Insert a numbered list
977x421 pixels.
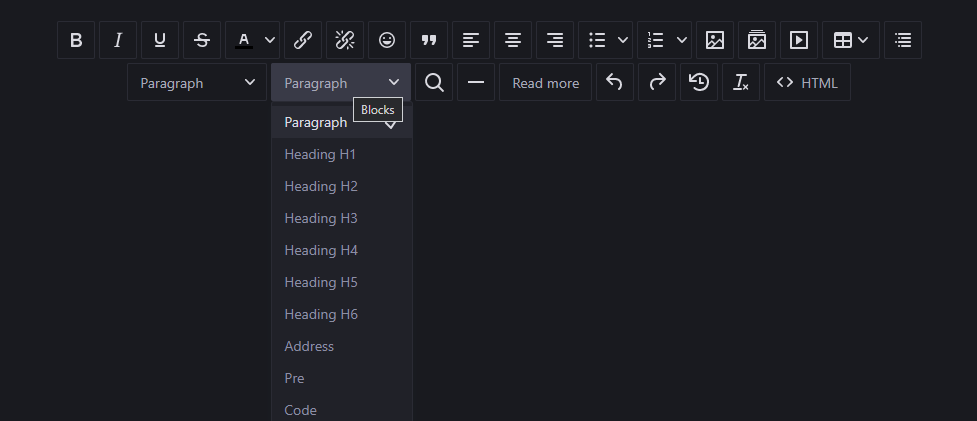(655, 40)
